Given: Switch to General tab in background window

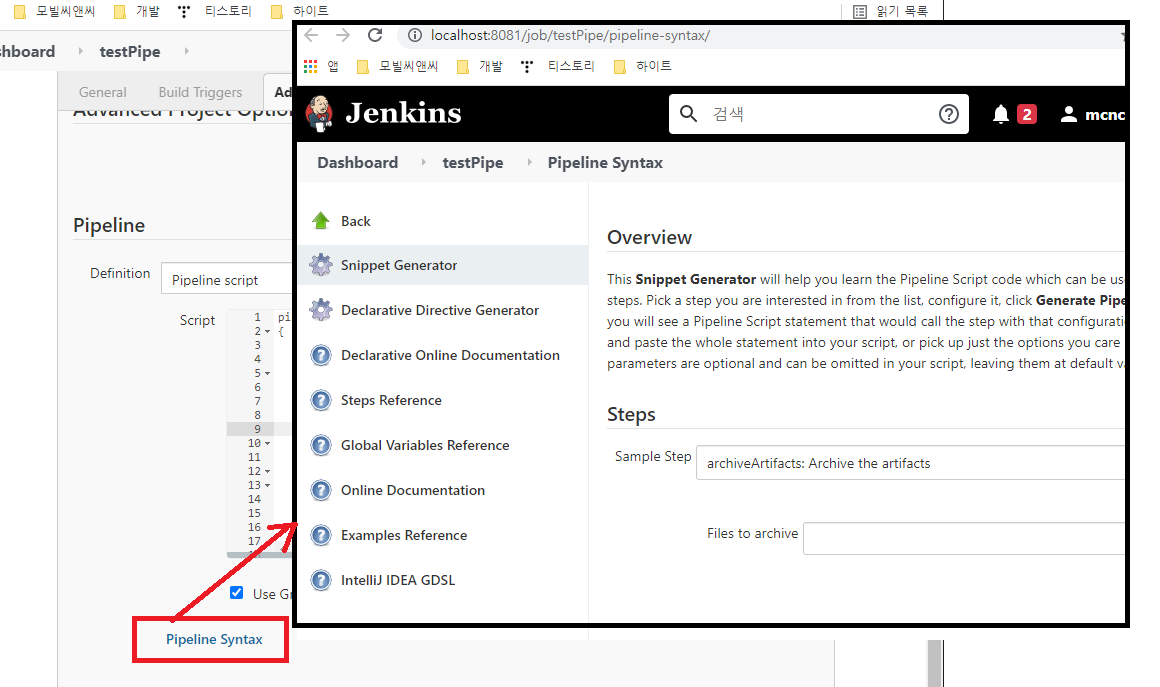Looking at the screenshot, I should tap(103, 92).
